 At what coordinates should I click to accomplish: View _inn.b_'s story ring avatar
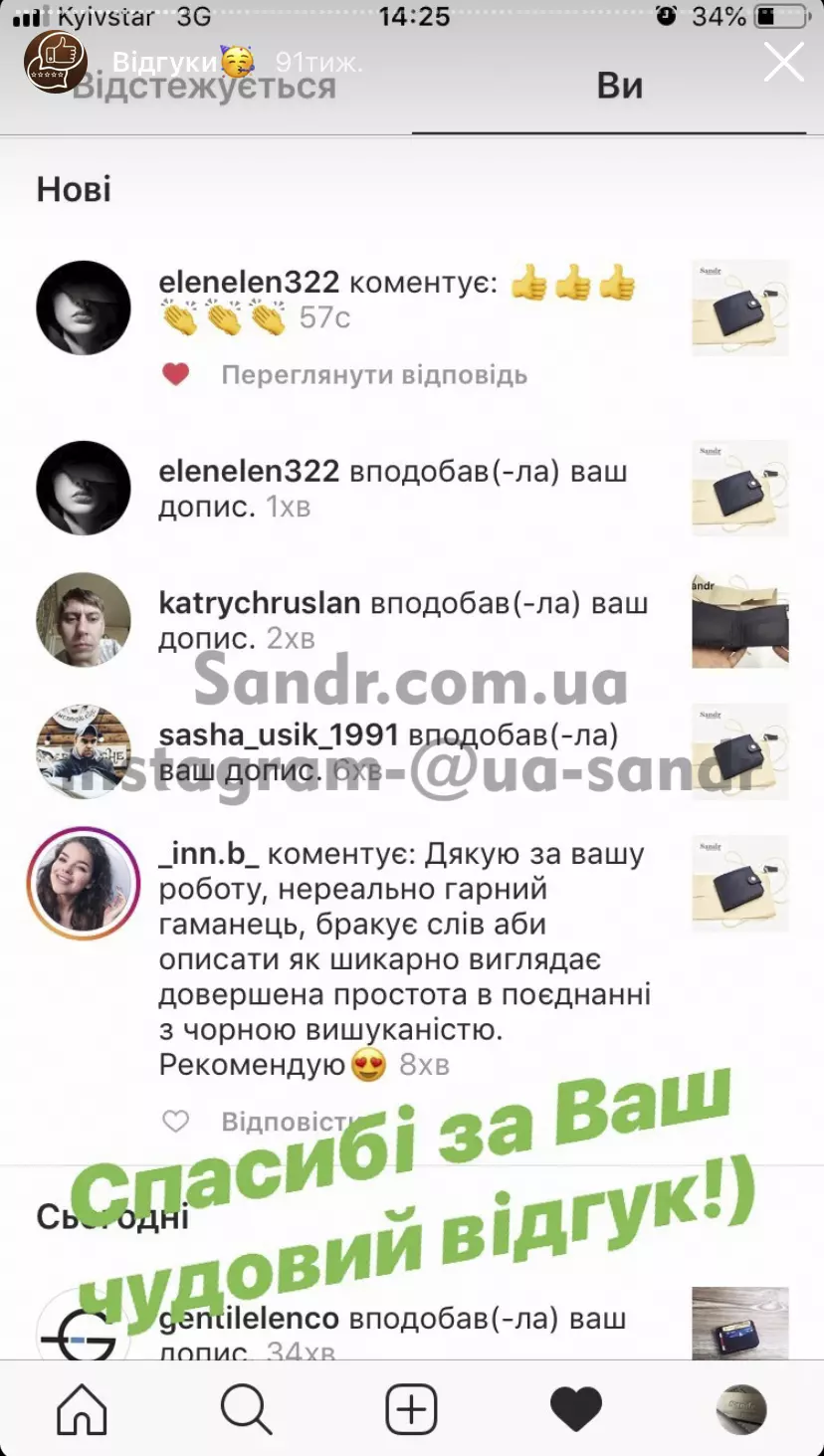click(84, 883)
